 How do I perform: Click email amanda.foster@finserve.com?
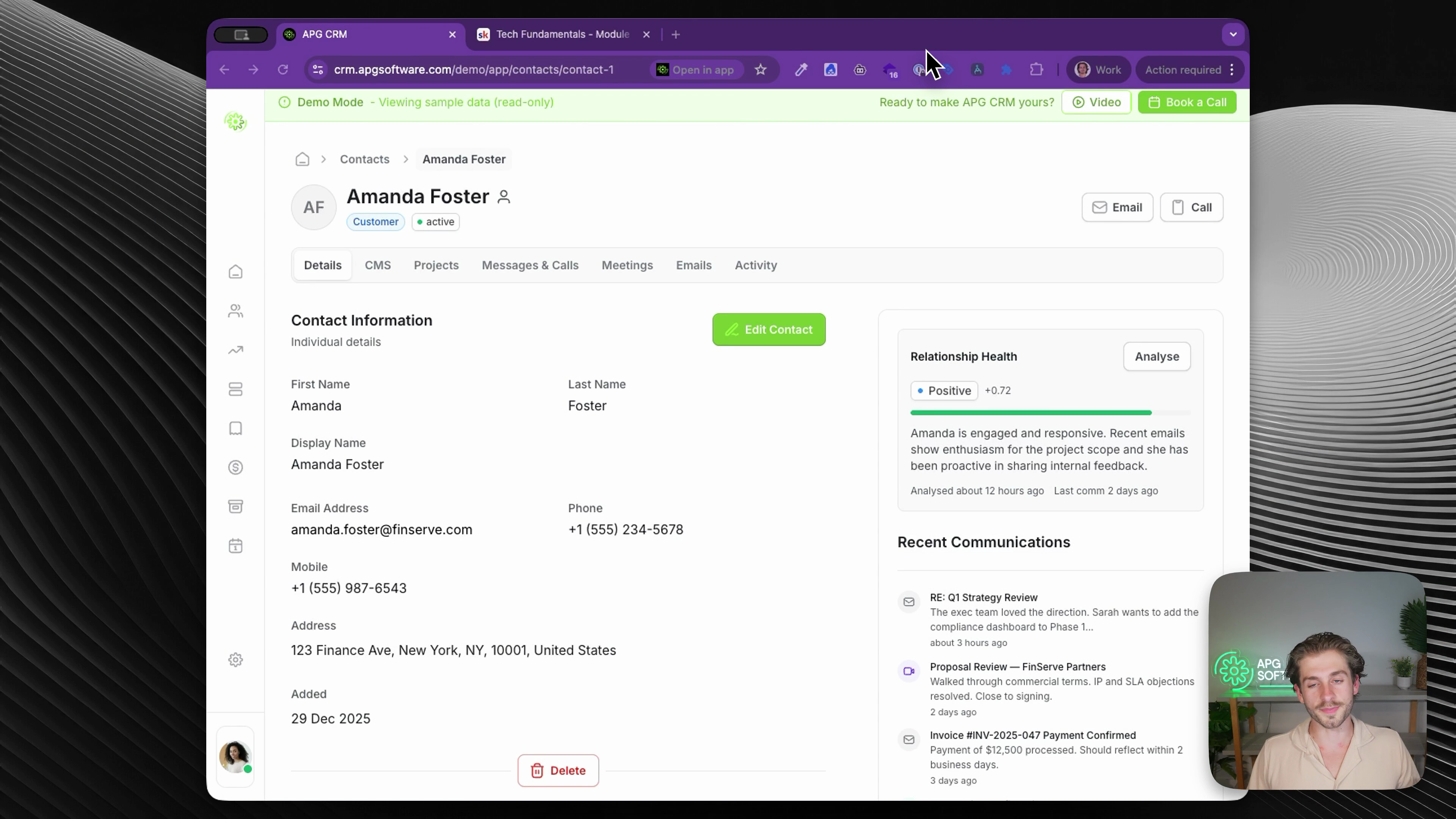click(381, 530)
